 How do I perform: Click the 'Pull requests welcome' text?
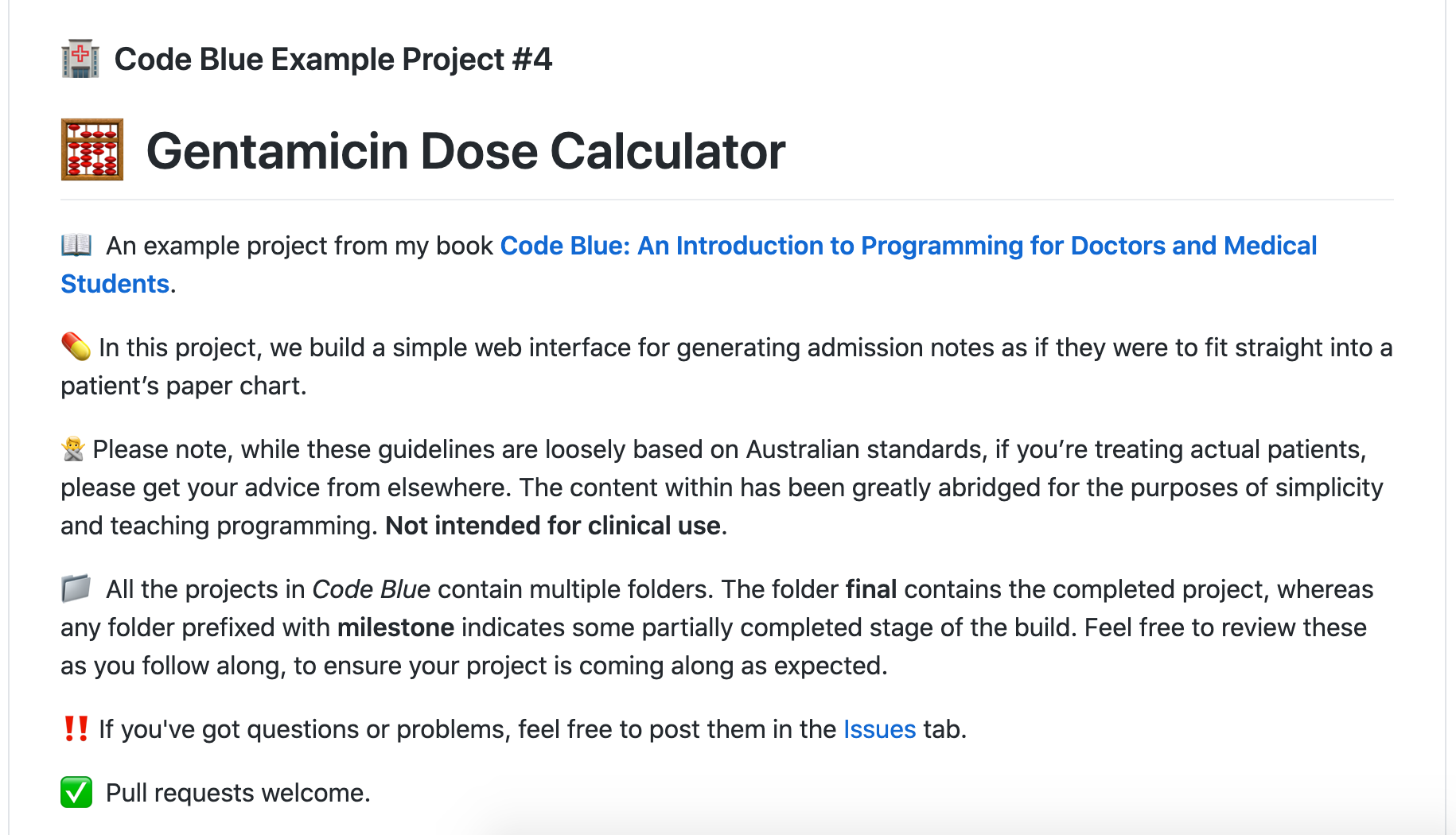[x=238, y=793]
